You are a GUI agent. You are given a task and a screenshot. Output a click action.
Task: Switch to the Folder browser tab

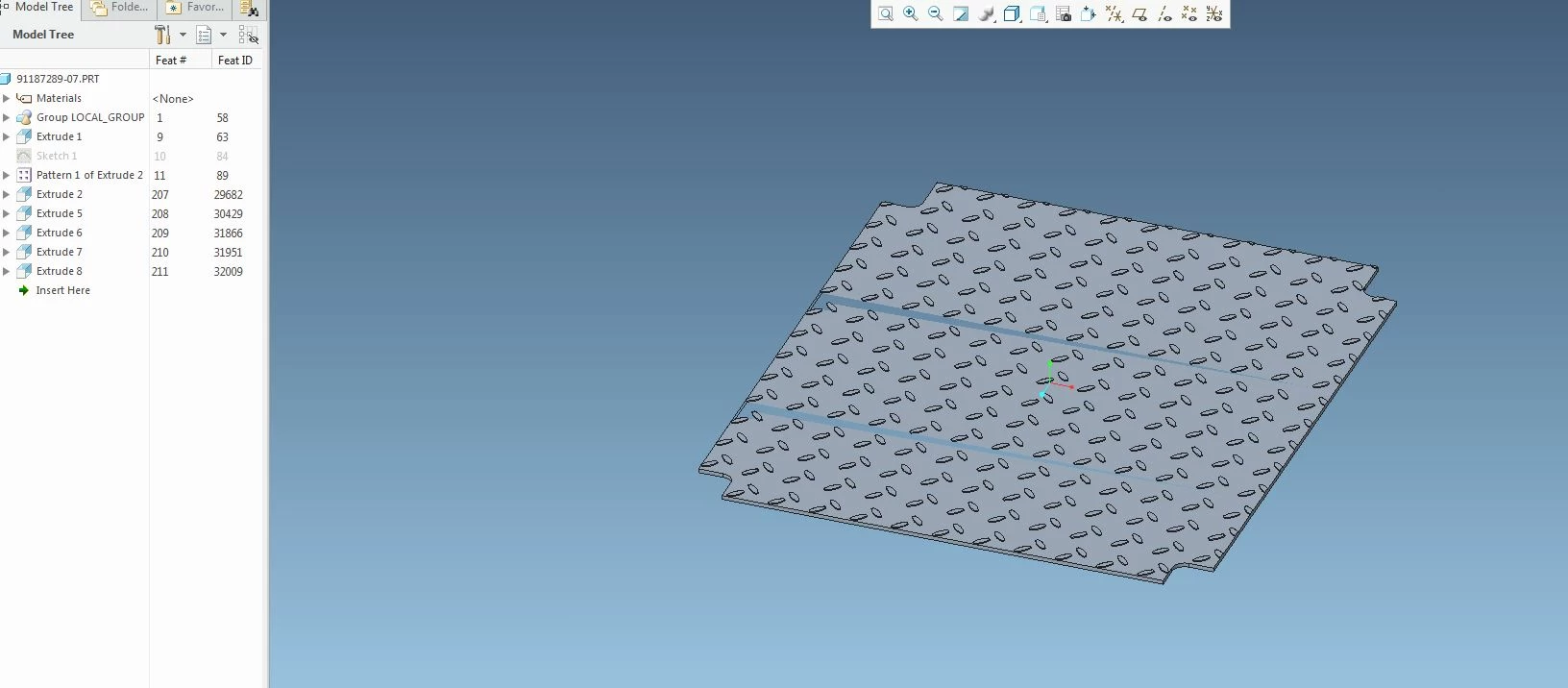(x=119, y=8)
